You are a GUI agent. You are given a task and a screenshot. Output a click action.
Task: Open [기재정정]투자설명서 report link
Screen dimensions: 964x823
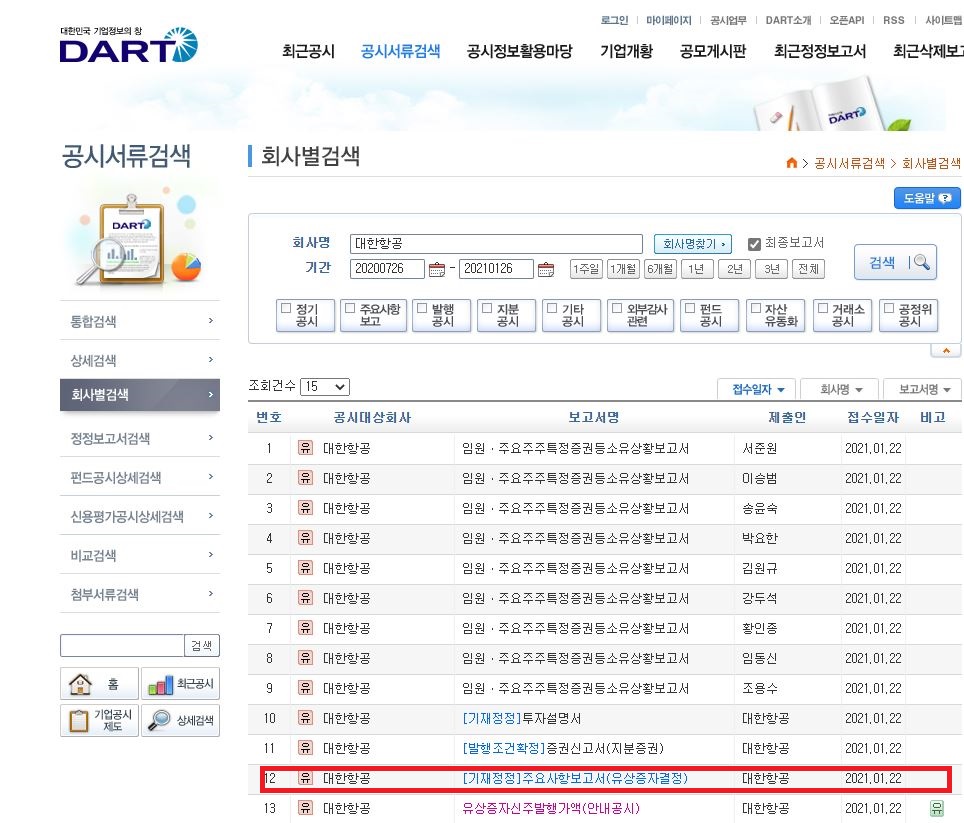521,718
